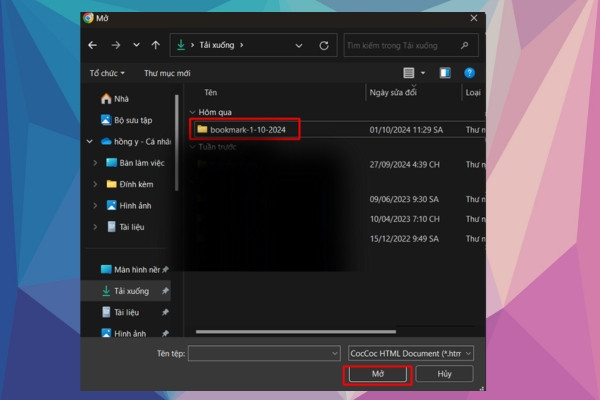Viewport: 600px width, 400px height.
Task: Open the view options dropdown arrow
Action: click(x=423, y=73)
